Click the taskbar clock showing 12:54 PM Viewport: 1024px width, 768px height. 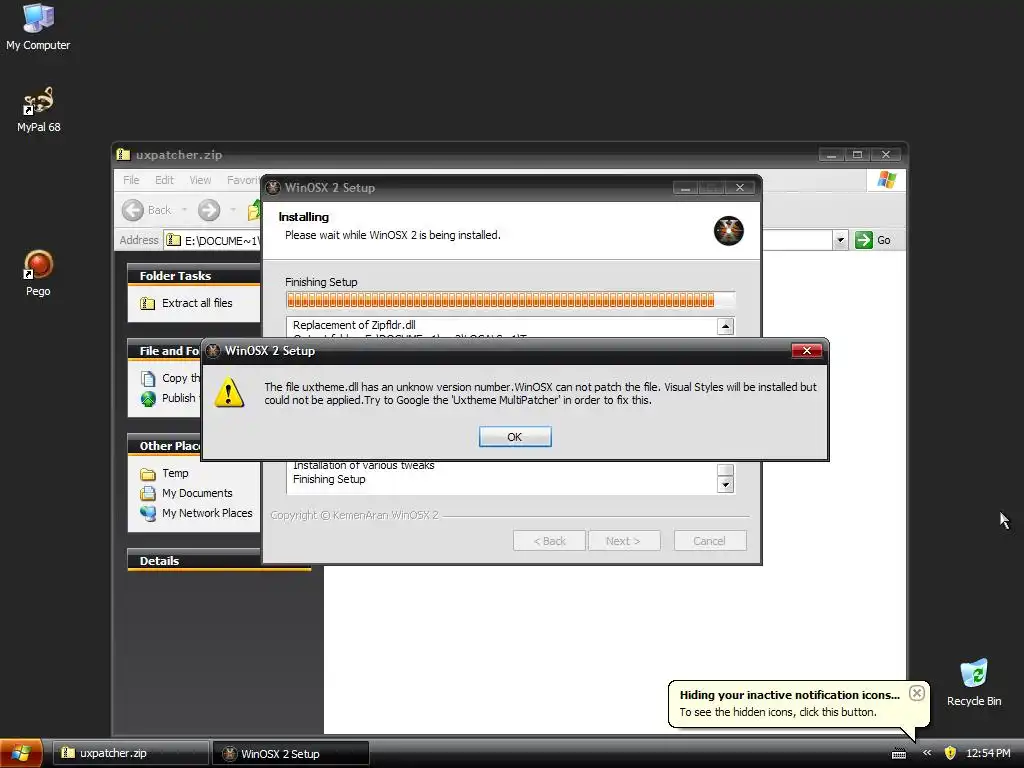(x=988, y=753)
